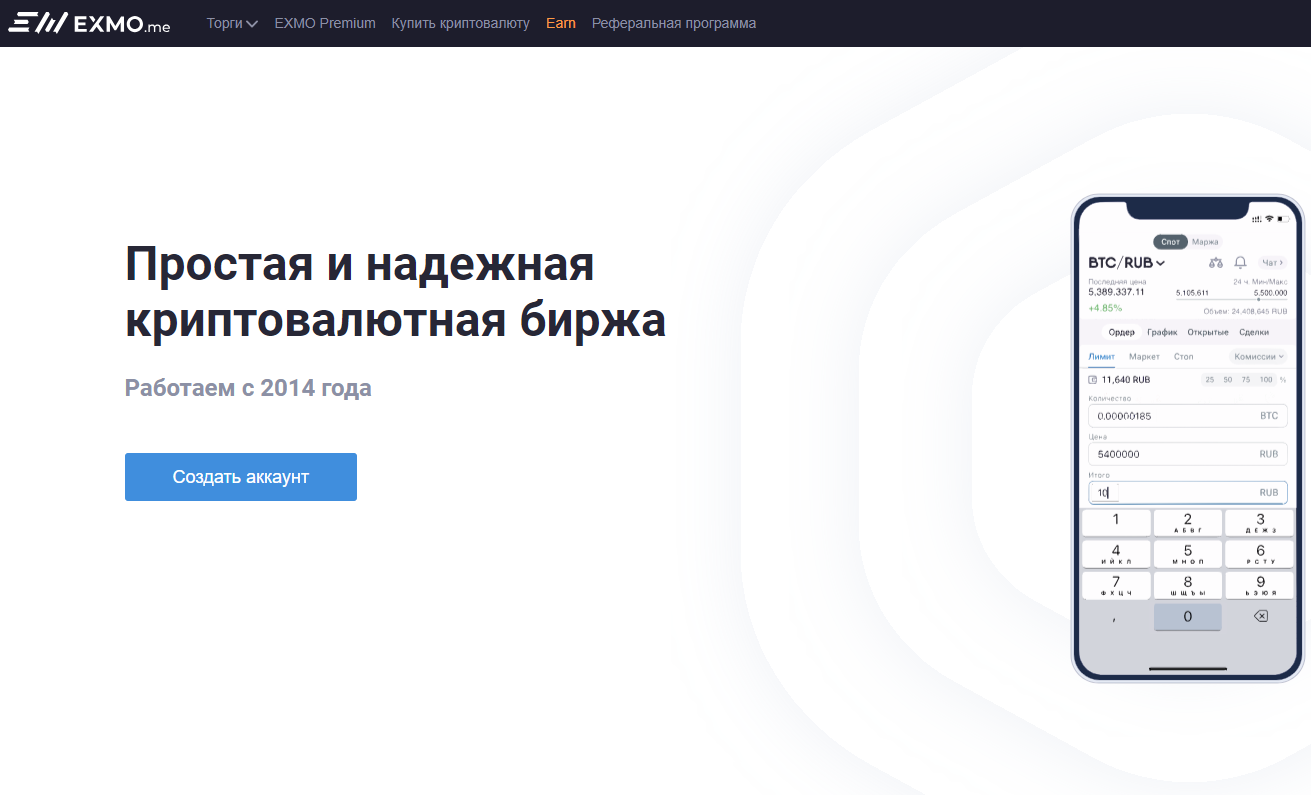This screenshot has width=1311, height=795.
Task: Click the Wi-Fi icon in phone status bar
Action: click(x=1269, y=218)
